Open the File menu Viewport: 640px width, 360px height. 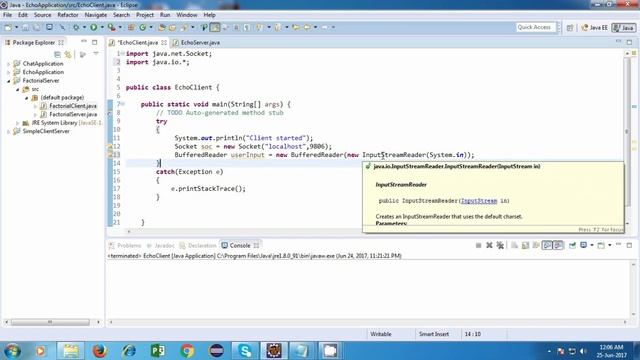tap(7, 15)
